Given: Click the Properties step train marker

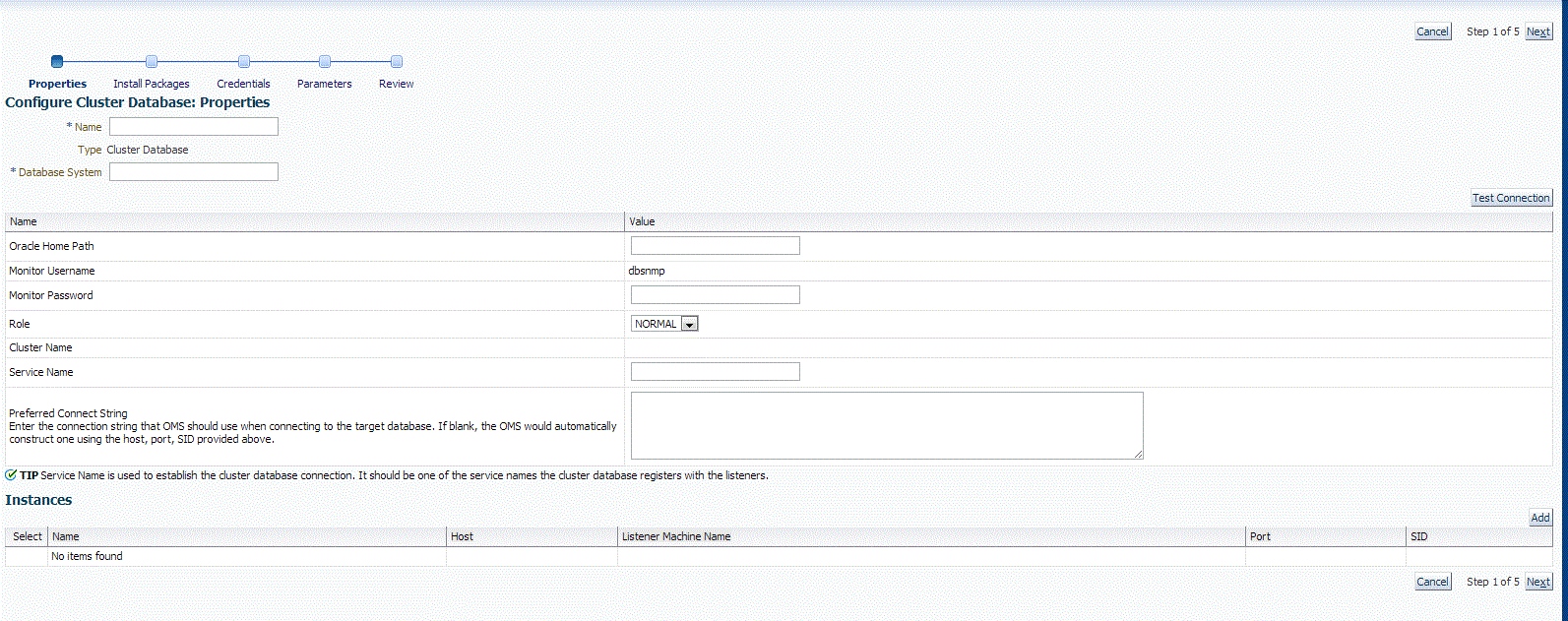Looking at the screenshot, I should pyautogui.click(x=57, y=62).
